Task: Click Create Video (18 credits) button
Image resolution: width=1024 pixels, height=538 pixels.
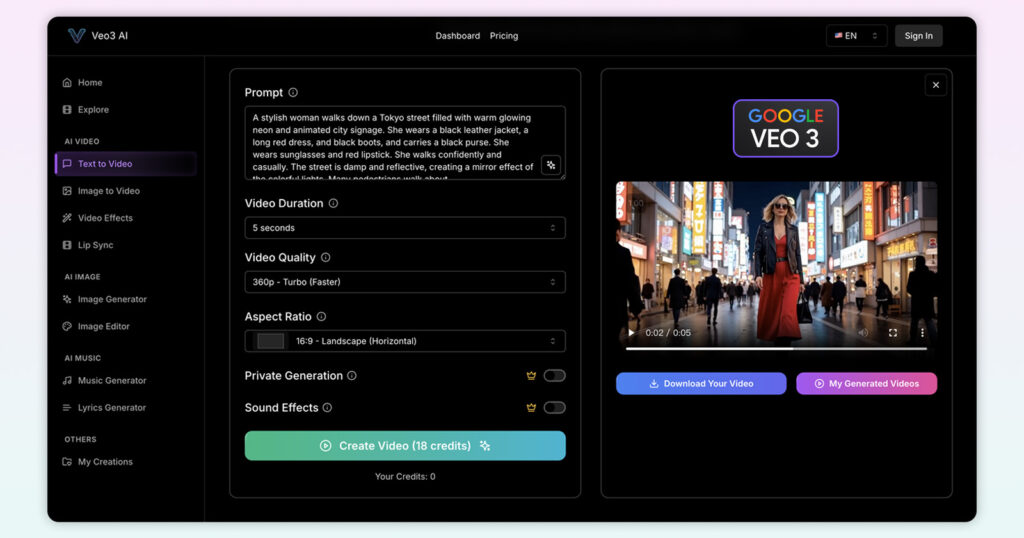Action: [x=405, y=446]
